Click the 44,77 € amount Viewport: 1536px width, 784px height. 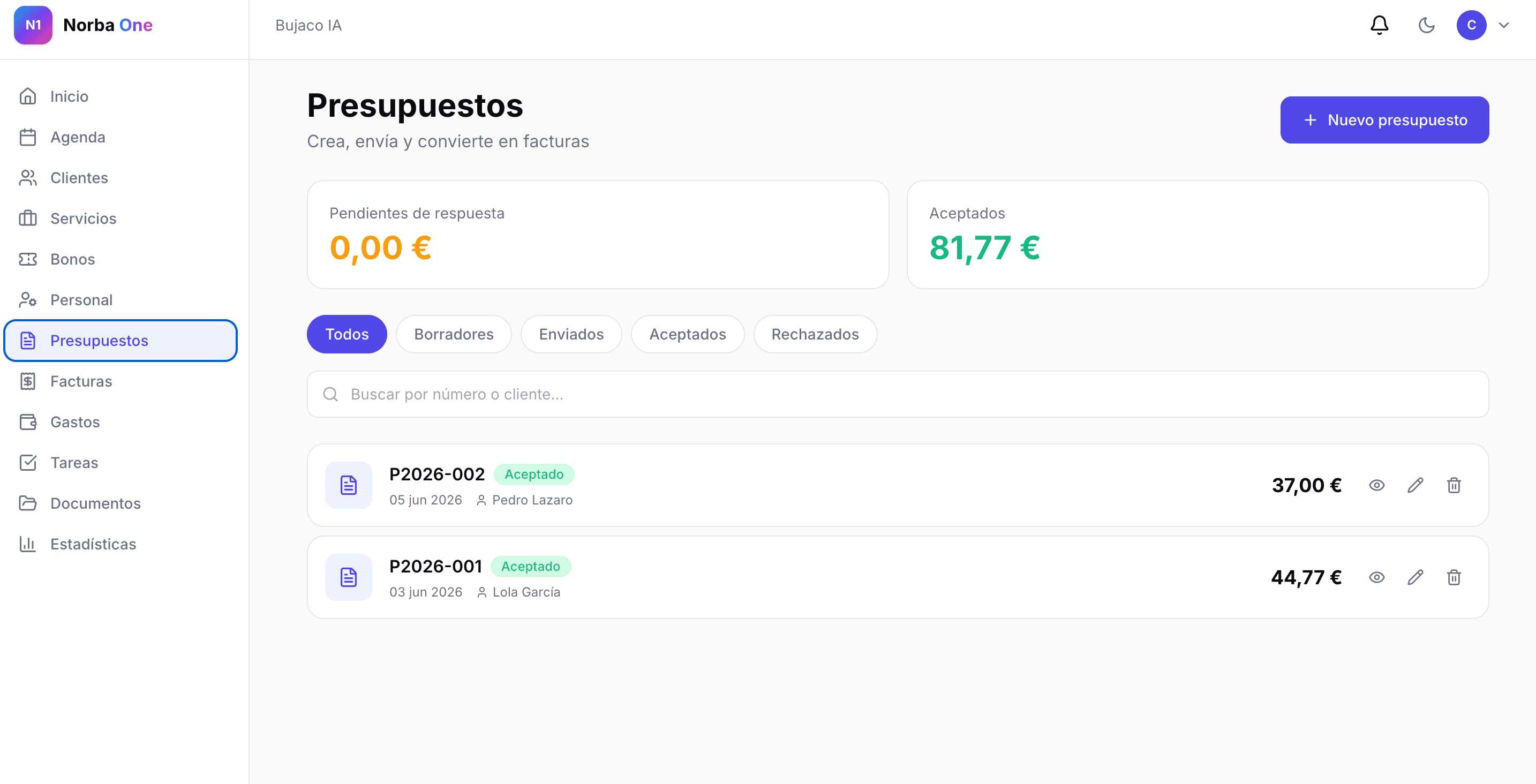1306,577
